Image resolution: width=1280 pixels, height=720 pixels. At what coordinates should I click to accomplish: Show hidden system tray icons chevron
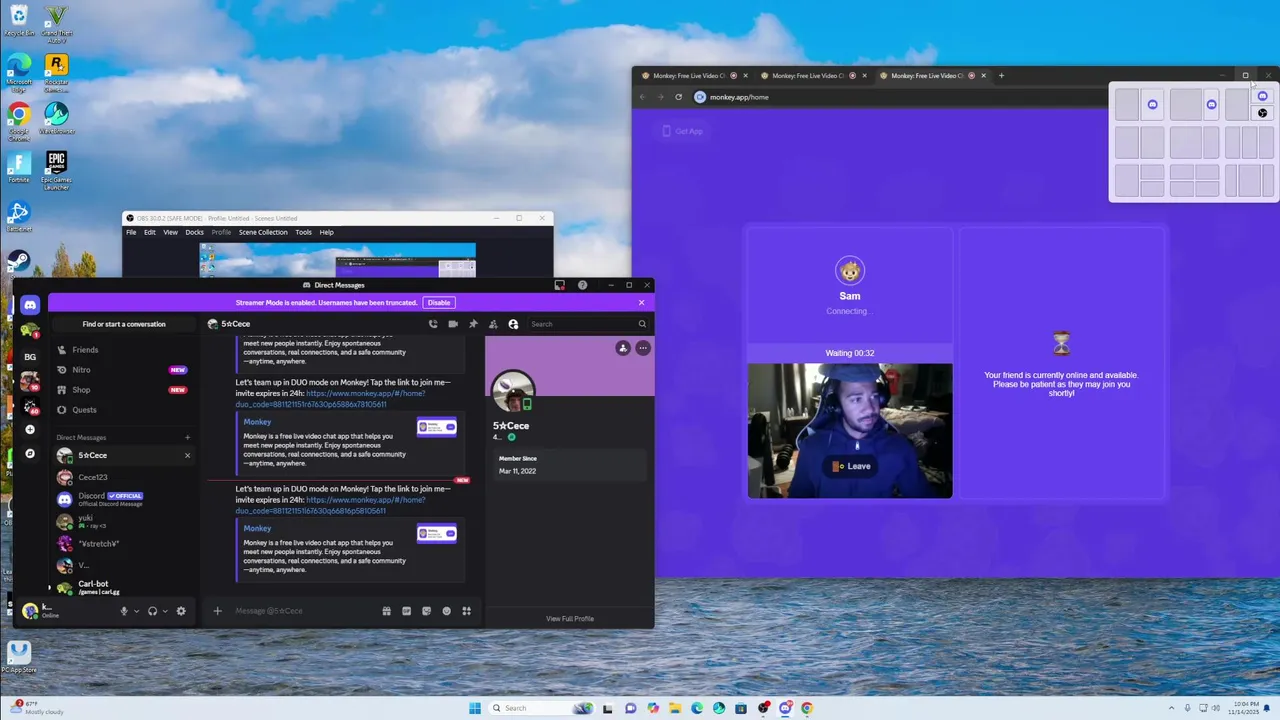point(1174,708)
